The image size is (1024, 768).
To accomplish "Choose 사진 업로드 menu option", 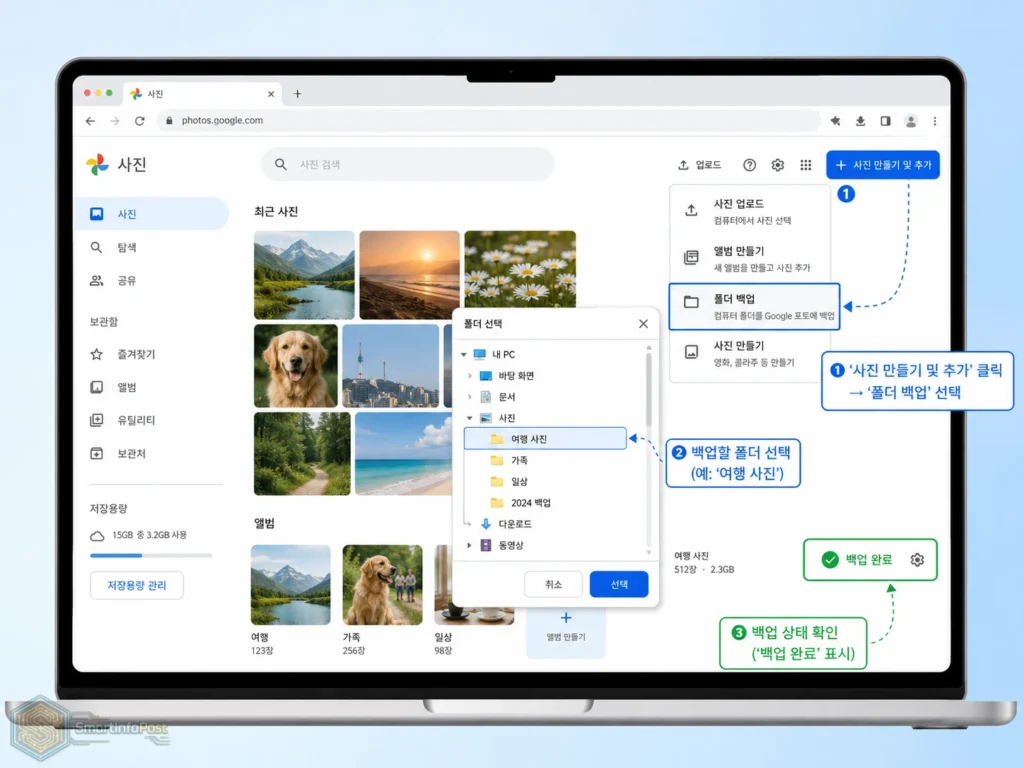I will point(750,211).
